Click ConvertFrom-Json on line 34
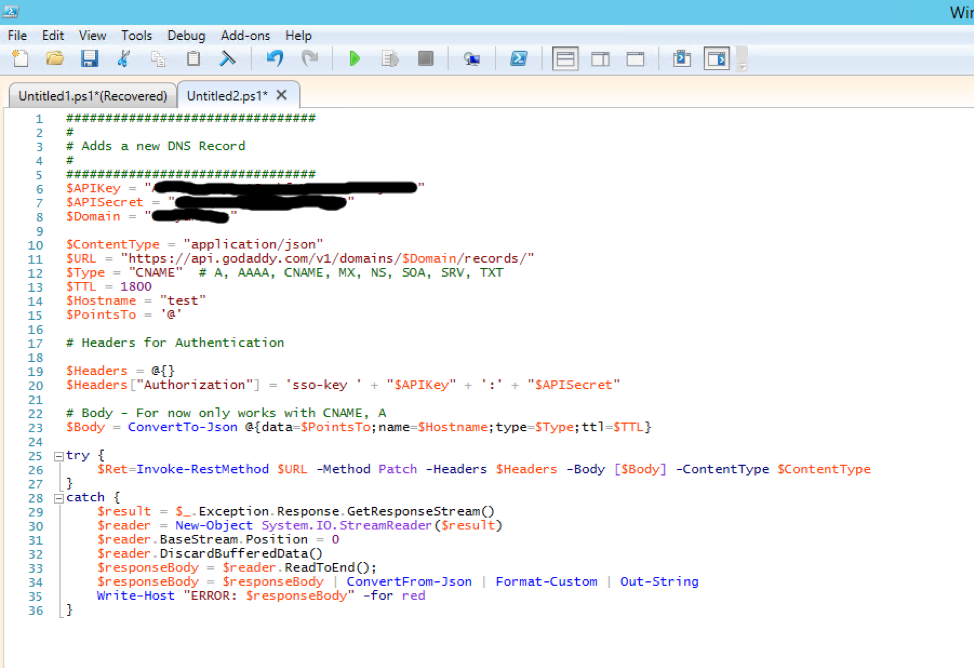Viewport: 974px width, 668px height. tap(409, 582)
